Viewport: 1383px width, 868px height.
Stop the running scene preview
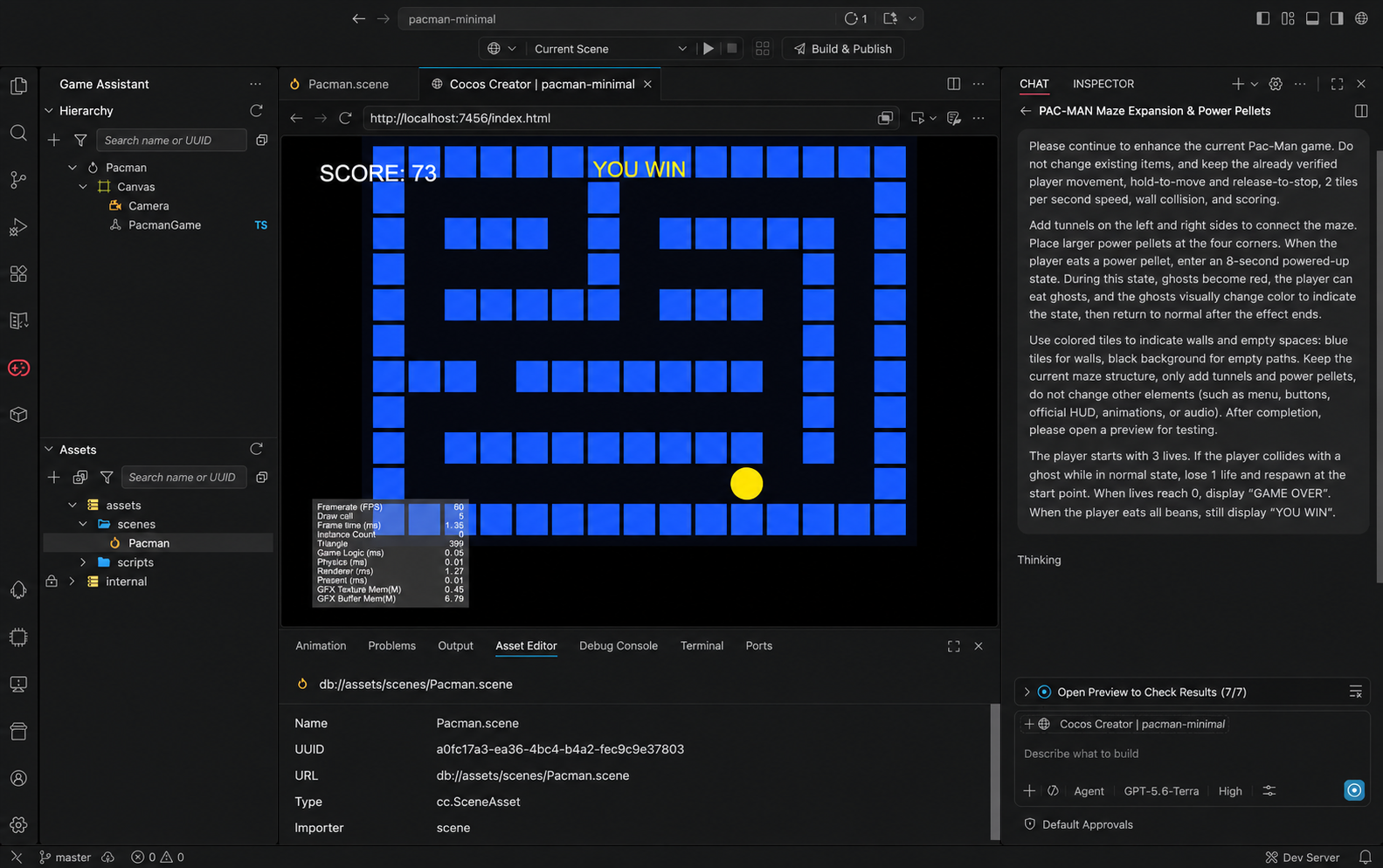pyautogui.click(x=732, y=49)
